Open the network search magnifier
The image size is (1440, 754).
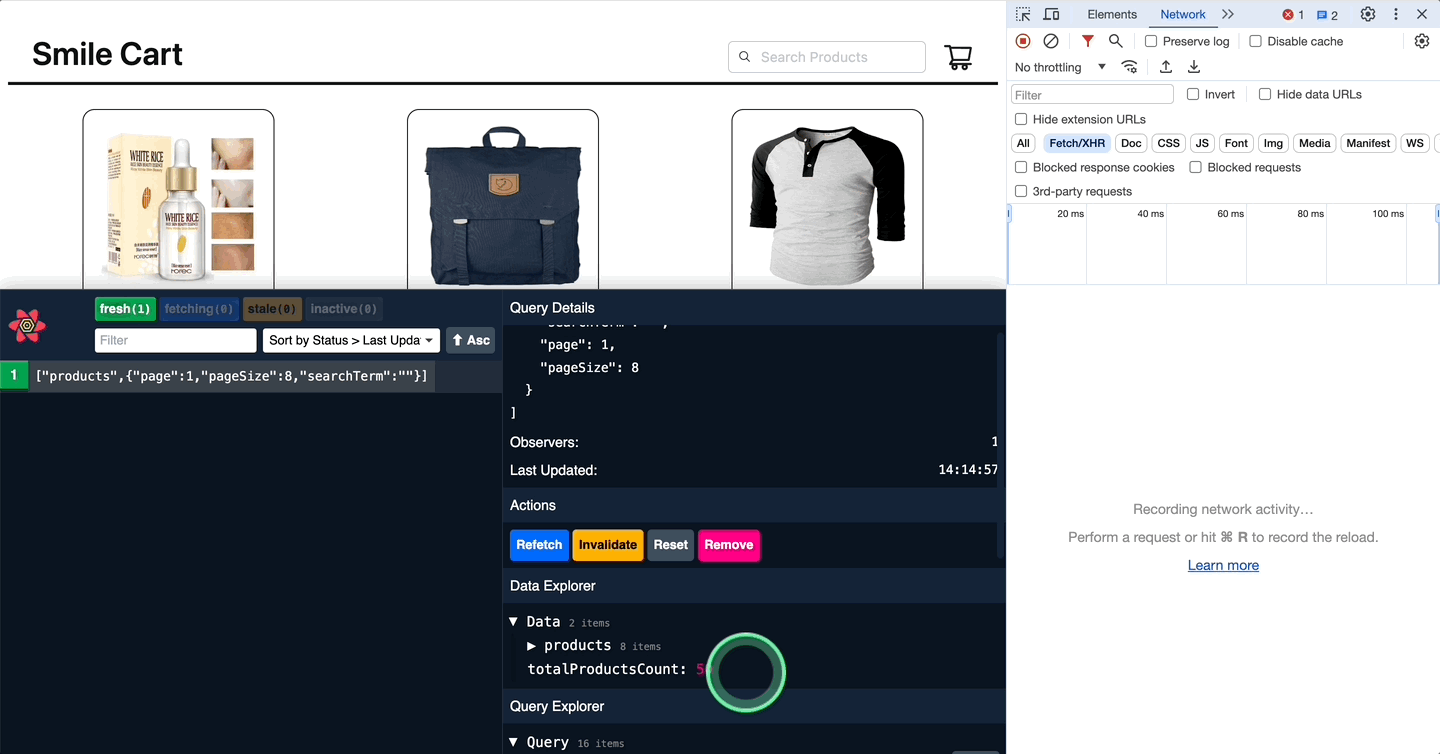1115,41
